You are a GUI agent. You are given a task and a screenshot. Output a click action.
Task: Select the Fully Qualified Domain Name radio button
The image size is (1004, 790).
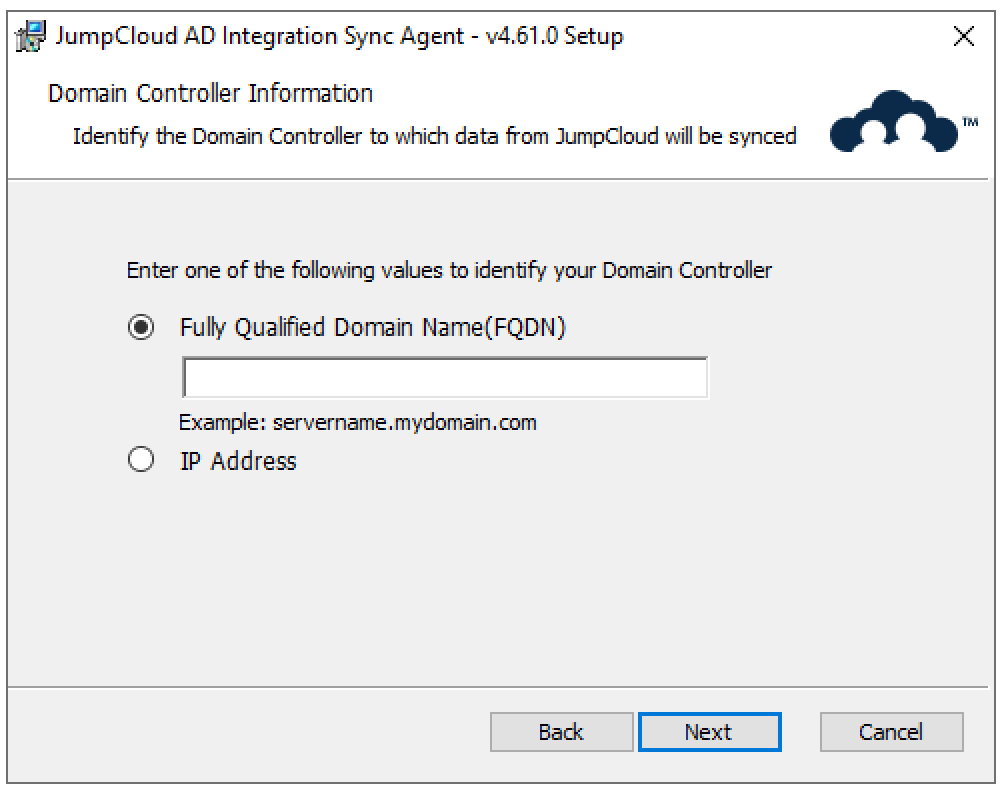pos(142,327)
